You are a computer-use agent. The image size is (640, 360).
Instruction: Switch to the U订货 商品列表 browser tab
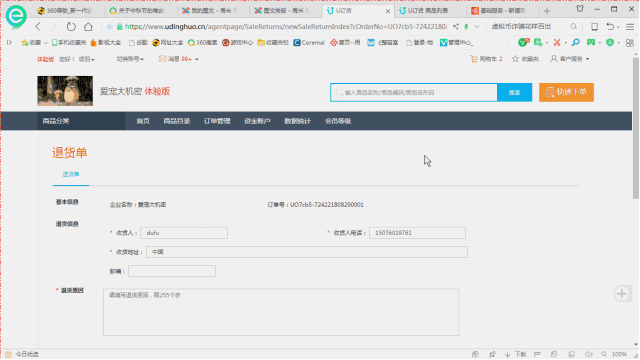429,11
